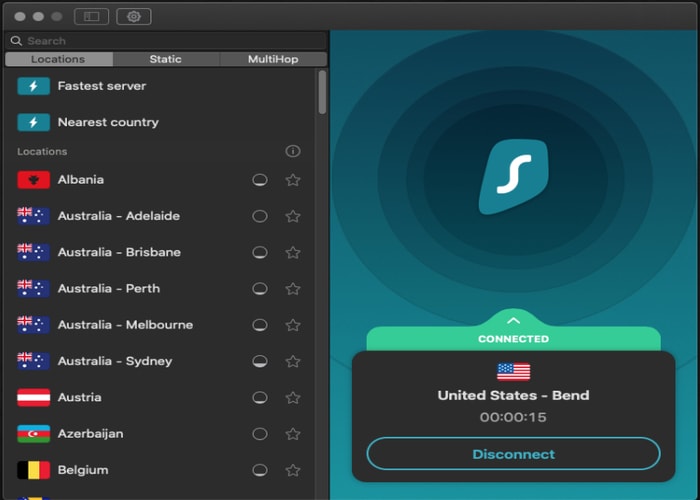Screen dimensions: 700x500
Task: Connect to Australia - Melbourne server
Action: [125, 325]
